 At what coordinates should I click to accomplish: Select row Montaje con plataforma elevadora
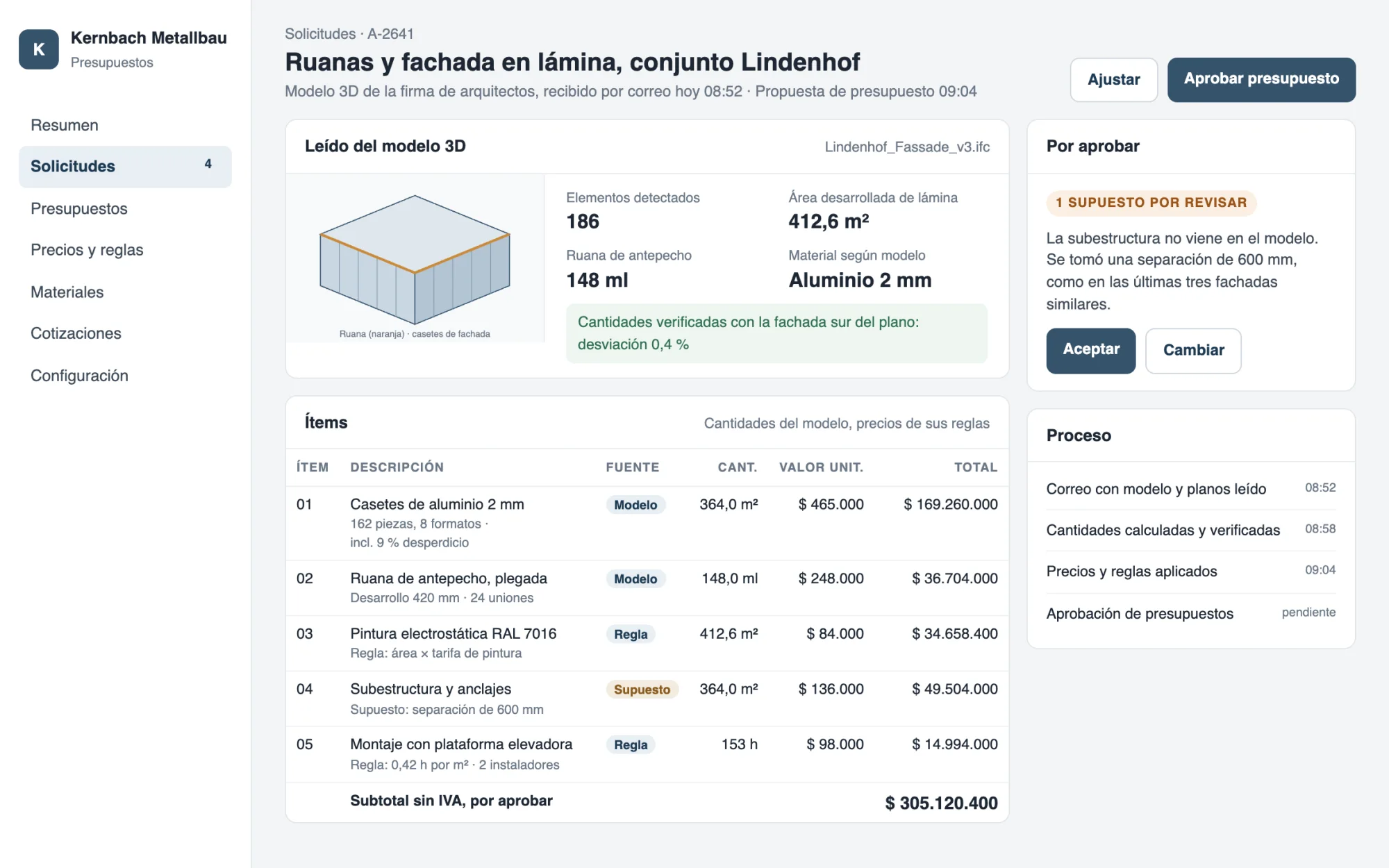pos(647,754)
